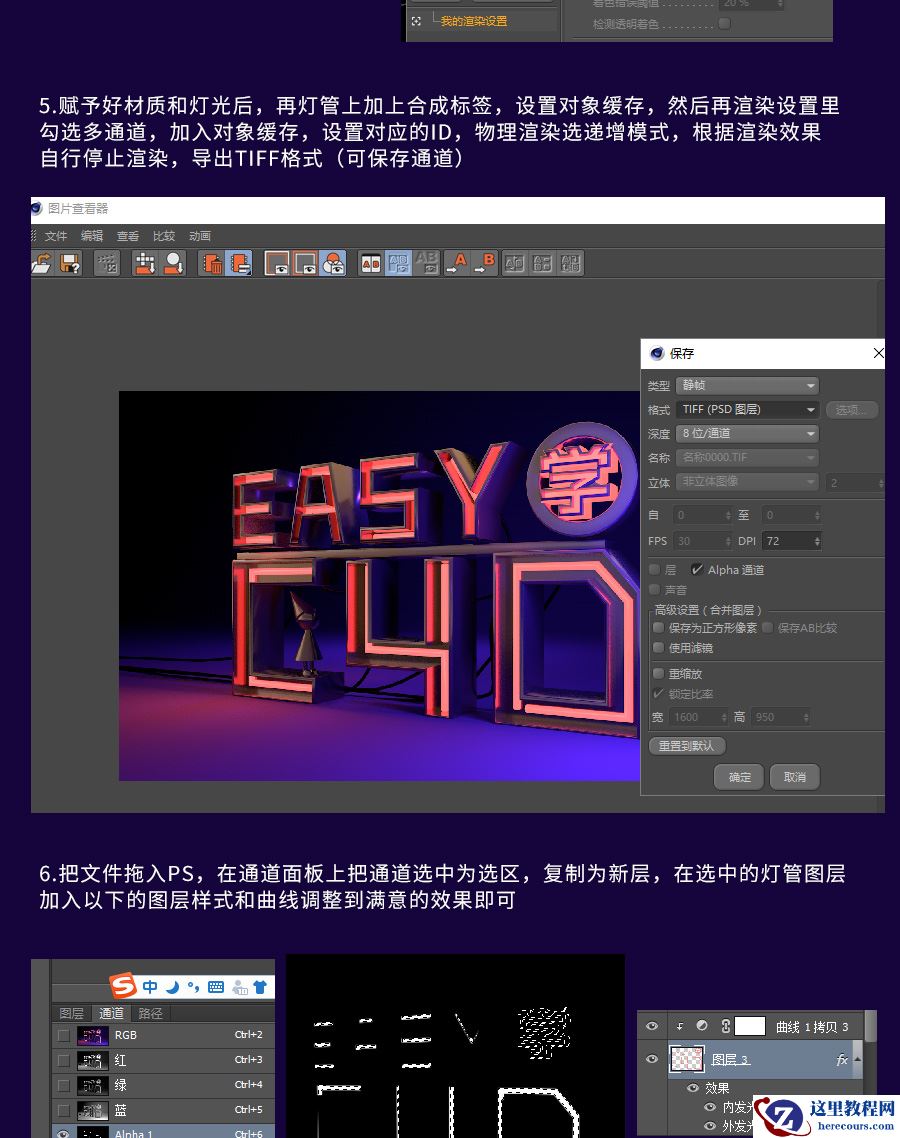The height and width of the screenshot is (1138, 900).
Task: Click the orange A compare icon
Action: tap(459, 263)
